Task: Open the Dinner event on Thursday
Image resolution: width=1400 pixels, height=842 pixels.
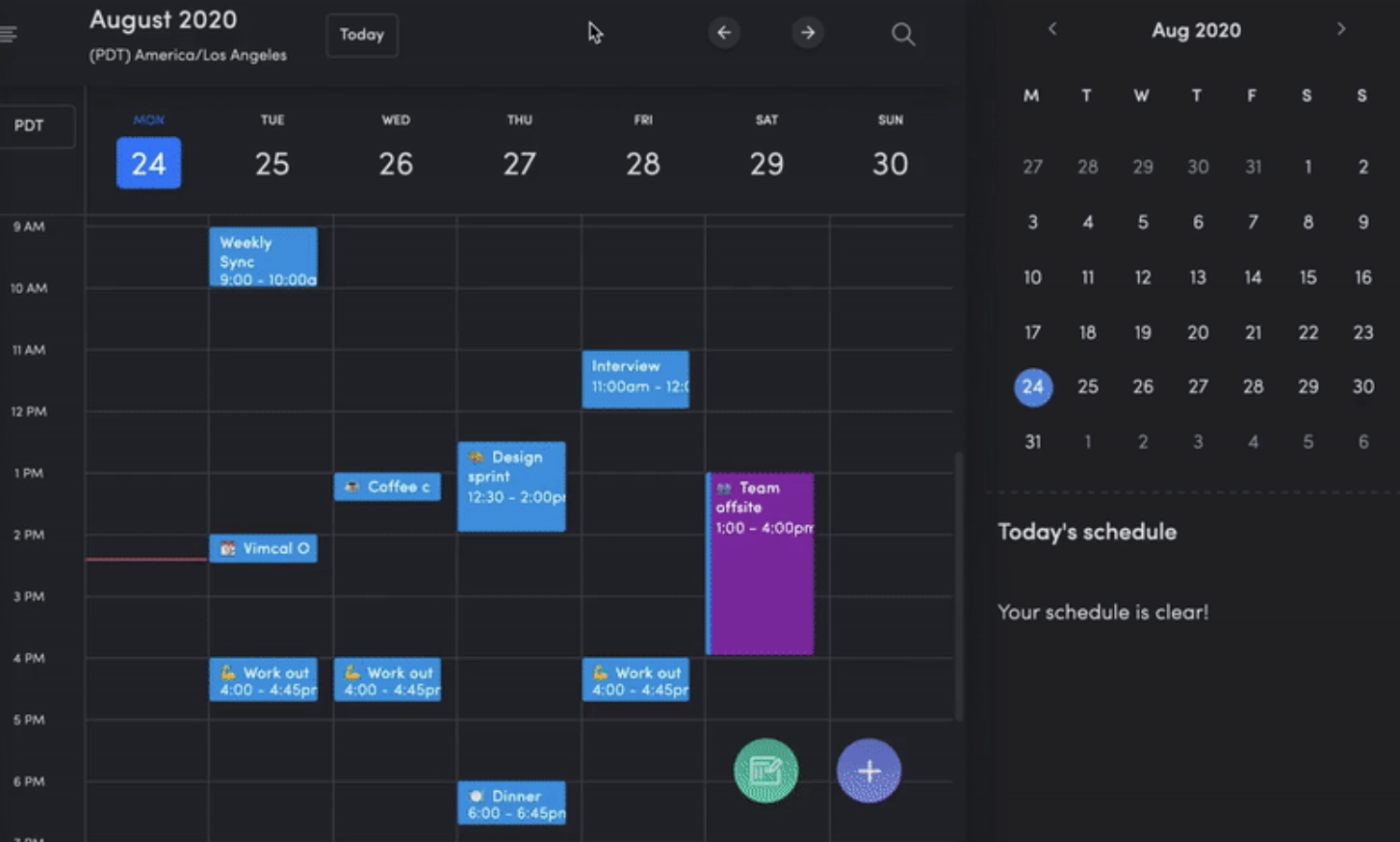Action: point(511,803)
